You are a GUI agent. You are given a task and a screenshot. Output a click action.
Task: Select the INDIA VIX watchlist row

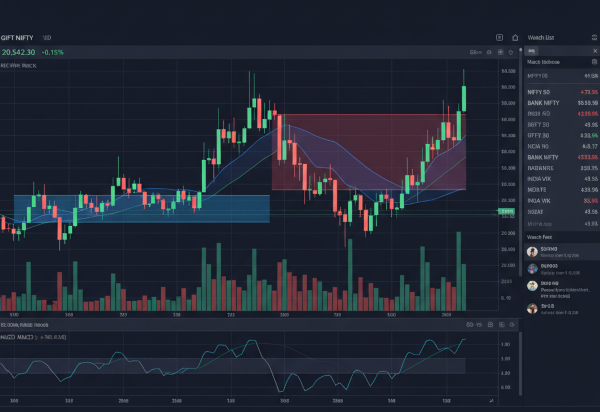(562, 179)
